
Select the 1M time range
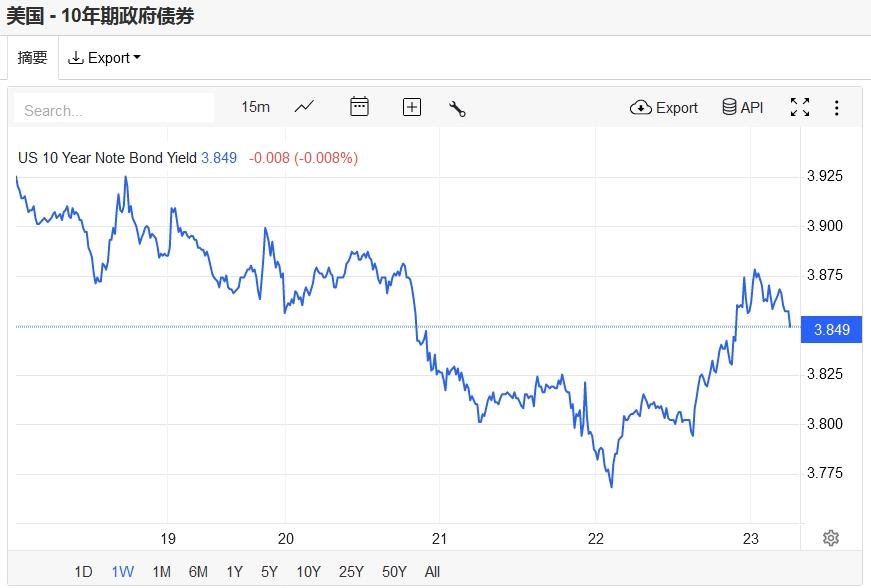(161, 572)
